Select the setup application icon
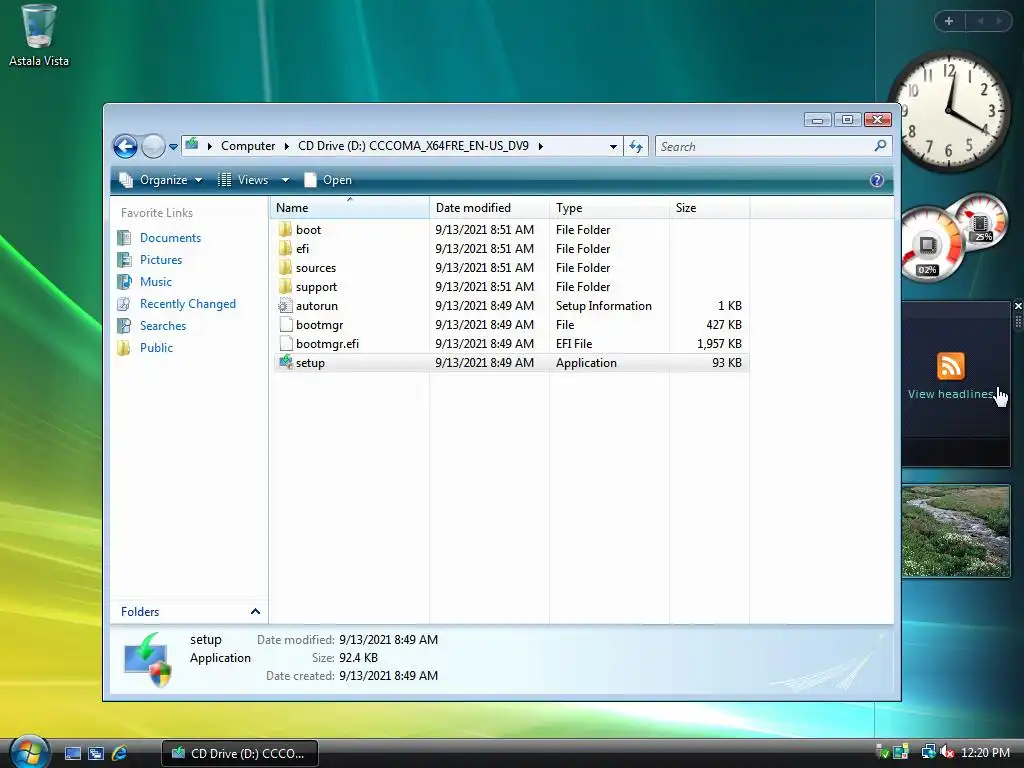 pyautogui.click(x=285, y=362)
